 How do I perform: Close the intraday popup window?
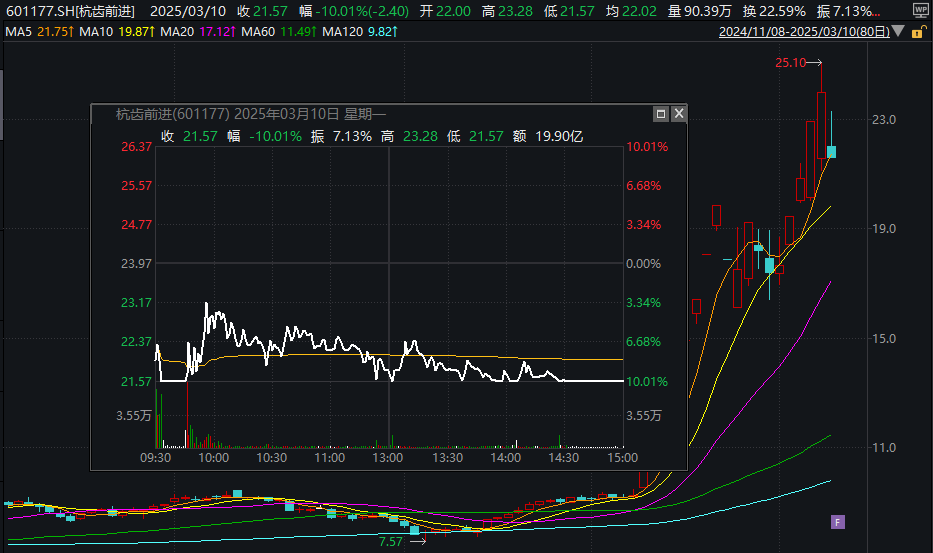click(678, 114)
